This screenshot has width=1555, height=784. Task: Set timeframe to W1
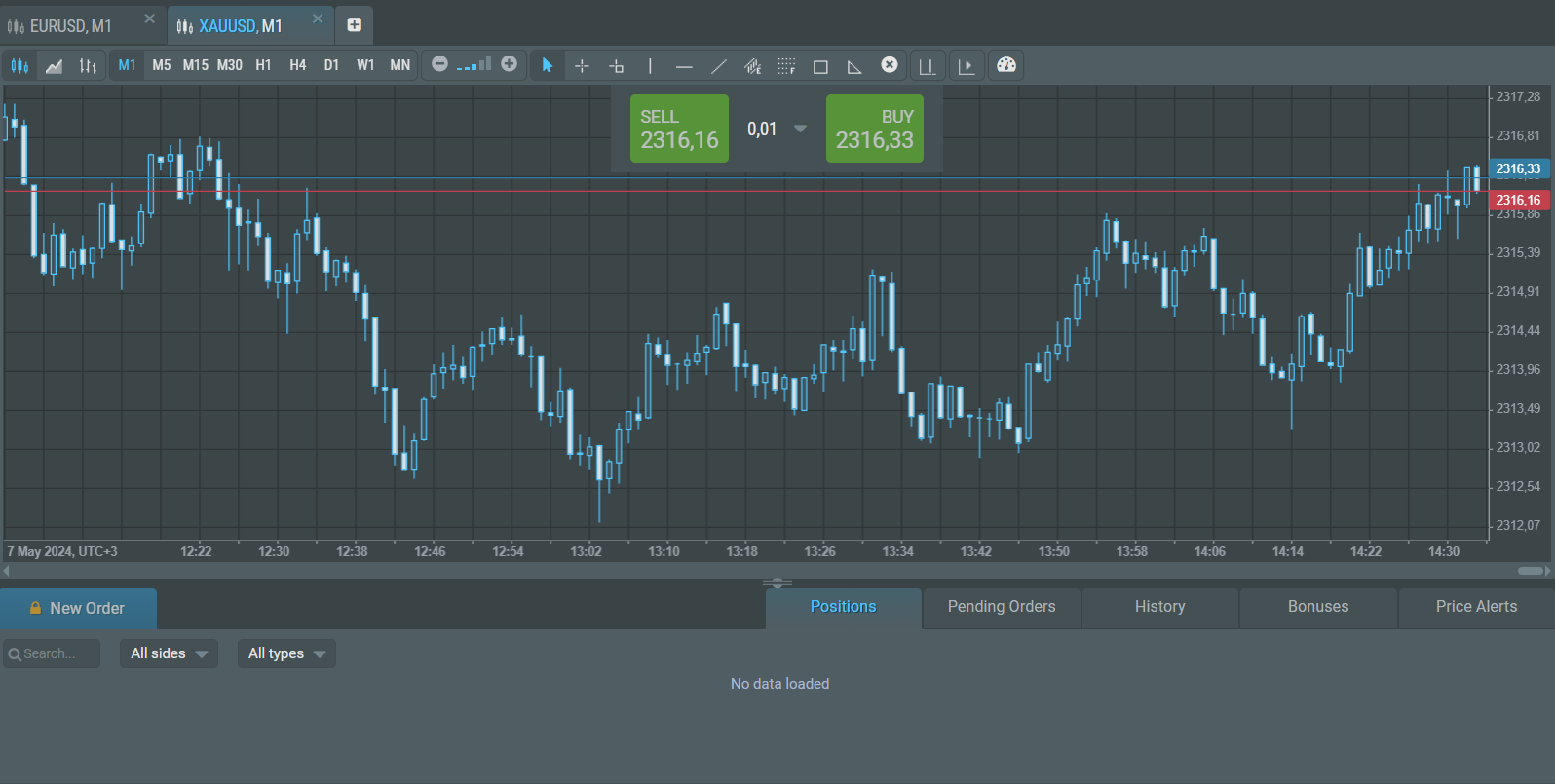click(365, 65)
